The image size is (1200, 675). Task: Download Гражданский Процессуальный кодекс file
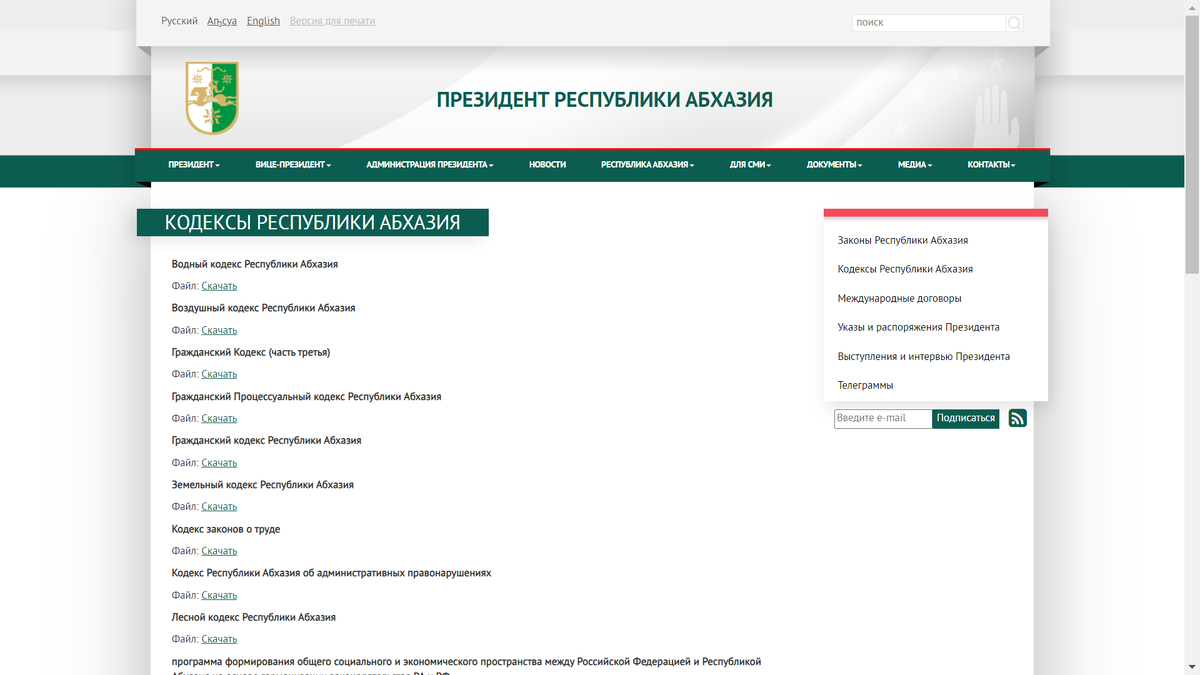coord(219,418)
